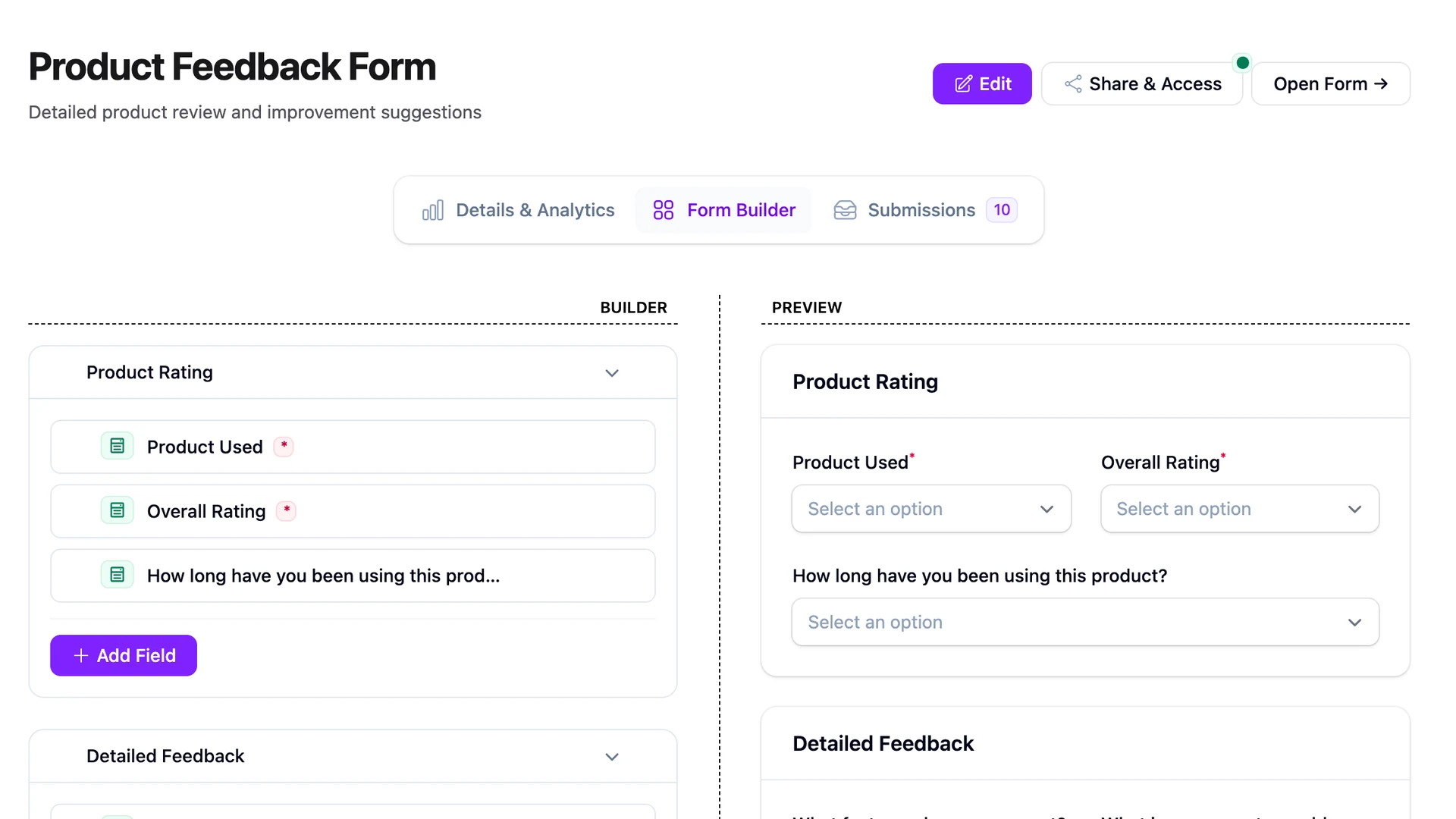
Task: Collapse the Detailed Feedback builder section
Action: [612, 757]
